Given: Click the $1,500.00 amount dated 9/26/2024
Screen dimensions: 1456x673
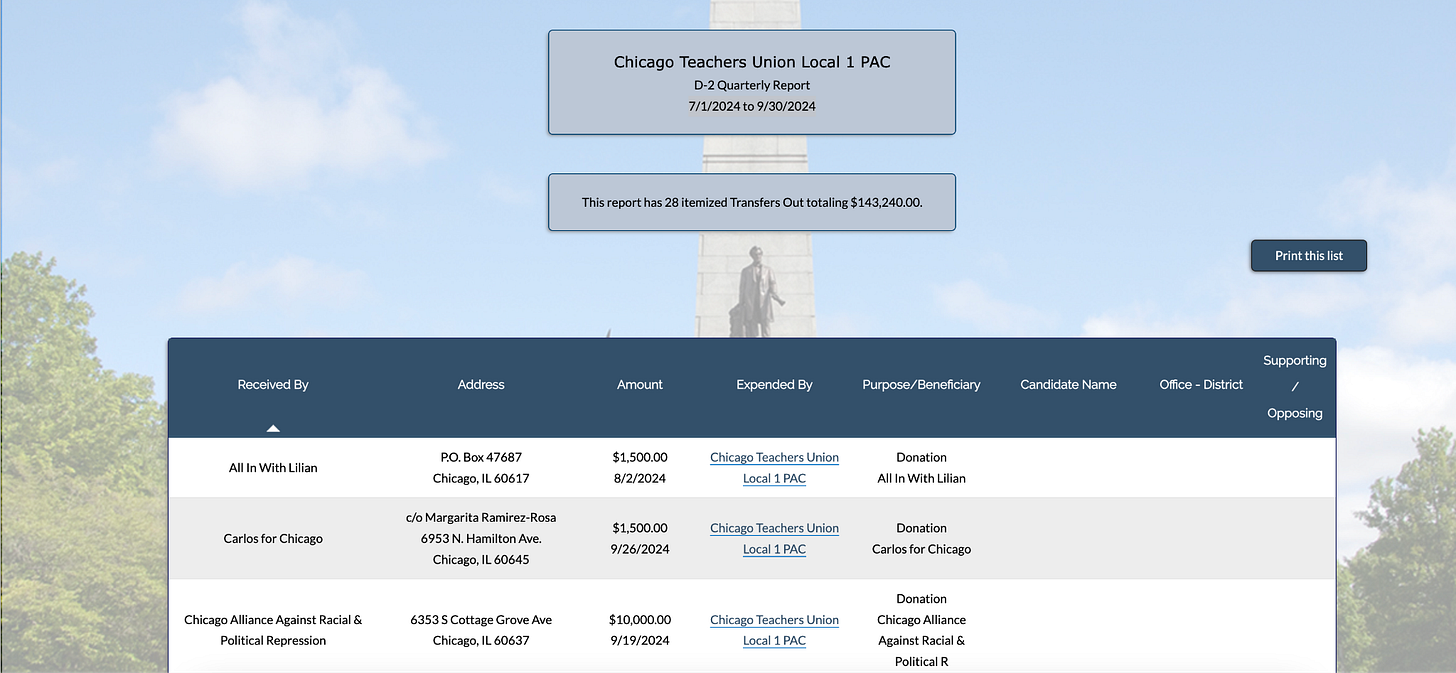Looking at the screenshot, I should [x=640, y=539].
